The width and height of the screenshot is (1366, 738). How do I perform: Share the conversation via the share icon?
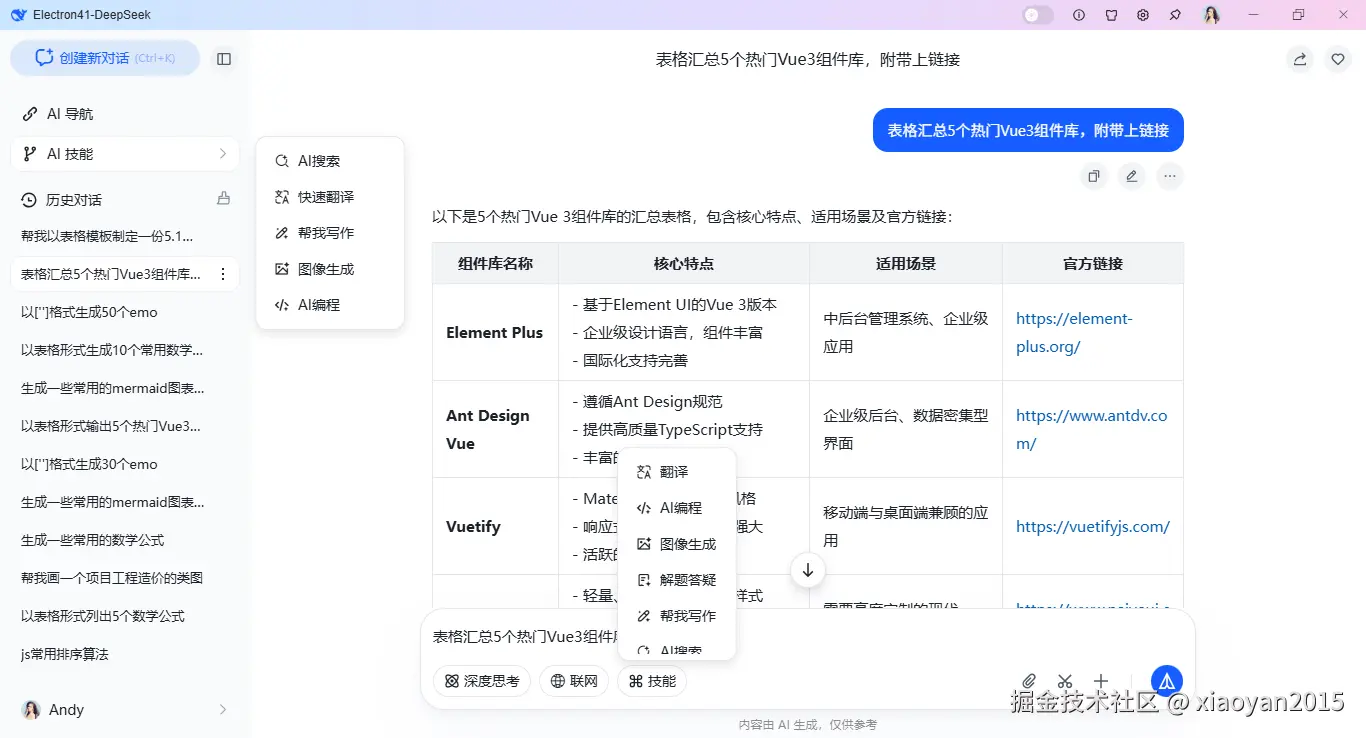pyautogui.click(x=1299, y=59)
